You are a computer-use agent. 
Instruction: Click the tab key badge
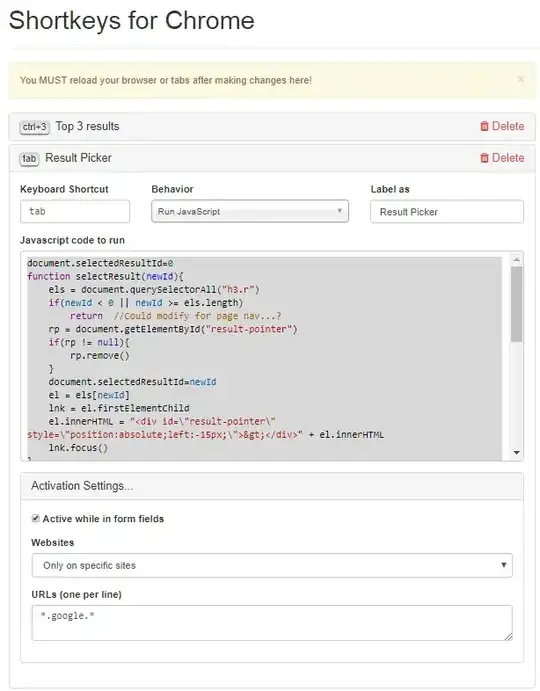[x=29, y=159]
